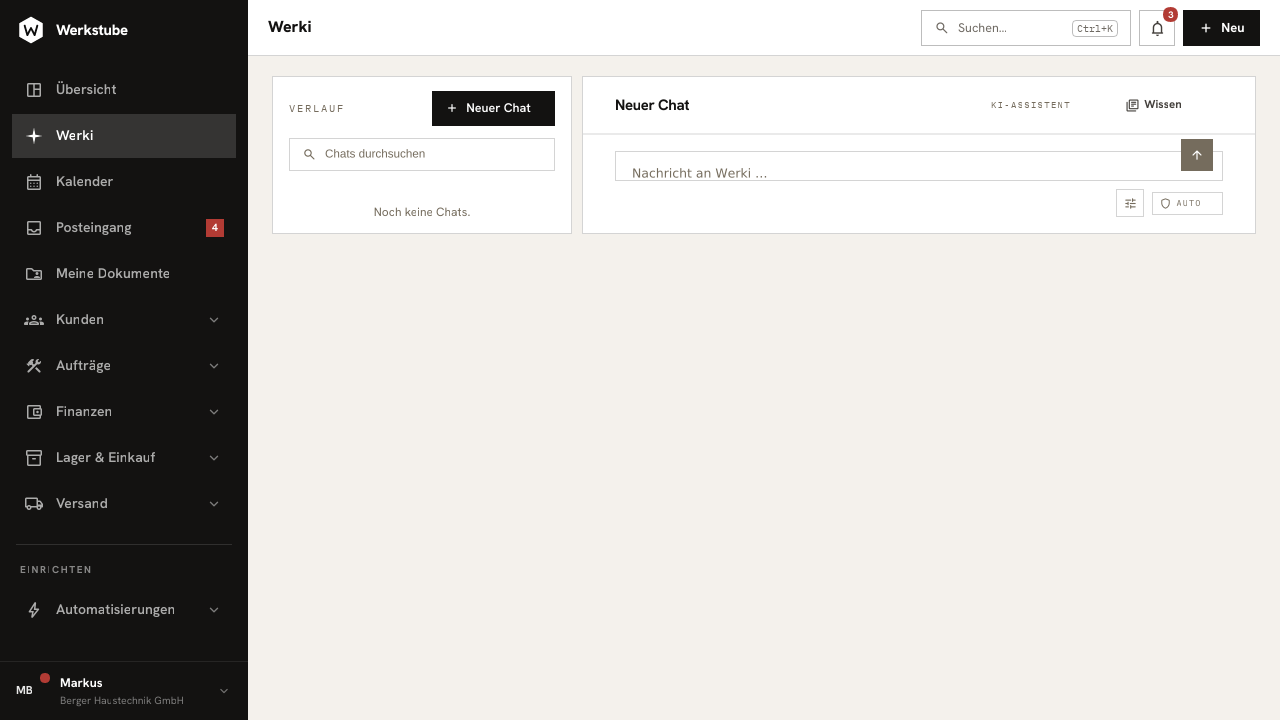Viewport: 1280px width, 720px height.
Task: Click into the Suchen… search field
Action: click(1025, 28)
